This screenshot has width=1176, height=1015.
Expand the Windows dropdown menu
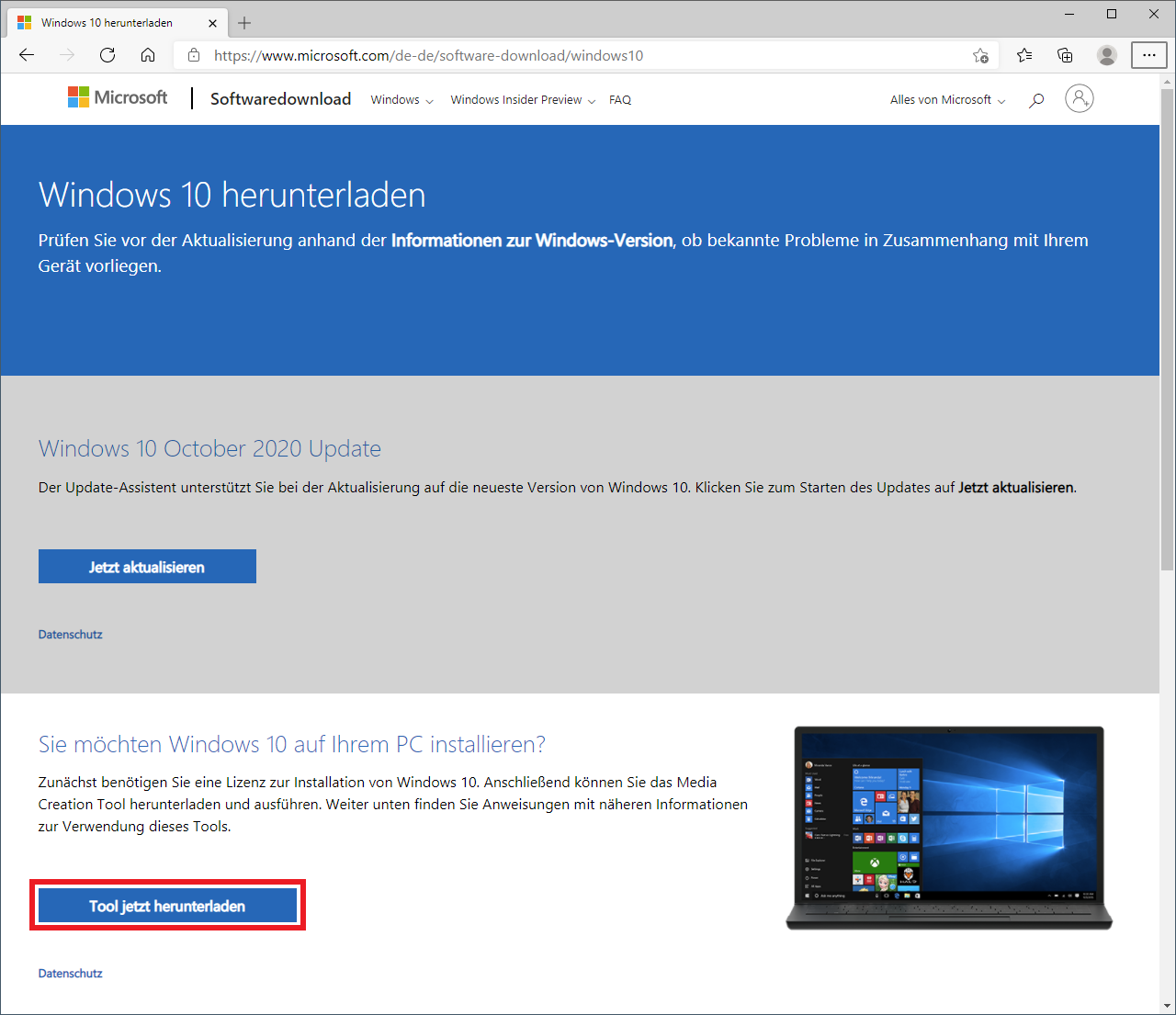pyautogui.click(x=401, y=100)
